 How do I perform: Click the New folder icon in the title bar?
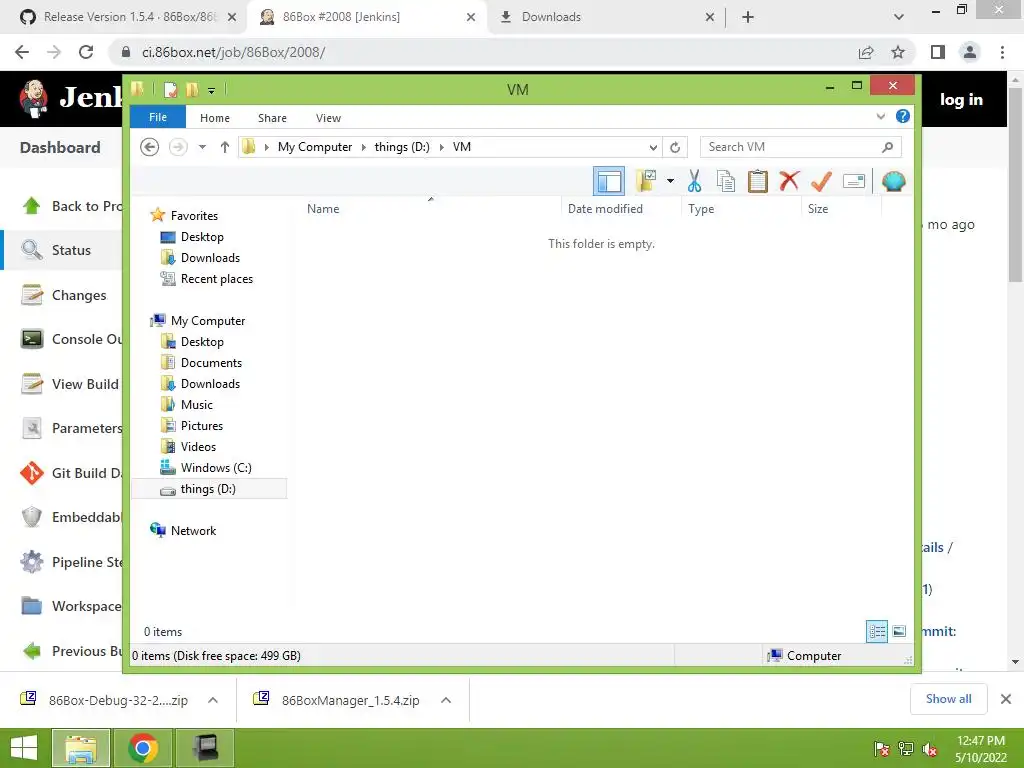click(191, 89)
